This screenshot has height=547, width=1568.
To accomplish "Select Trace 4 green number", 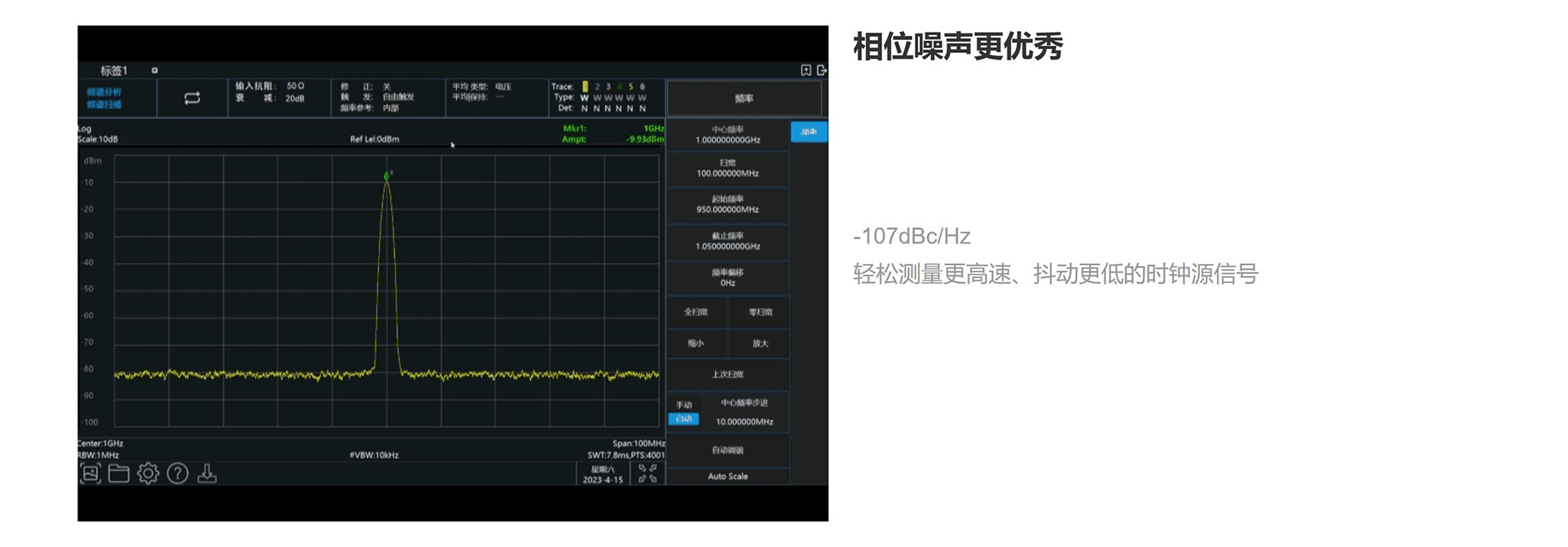I will [x=620, y=86].
